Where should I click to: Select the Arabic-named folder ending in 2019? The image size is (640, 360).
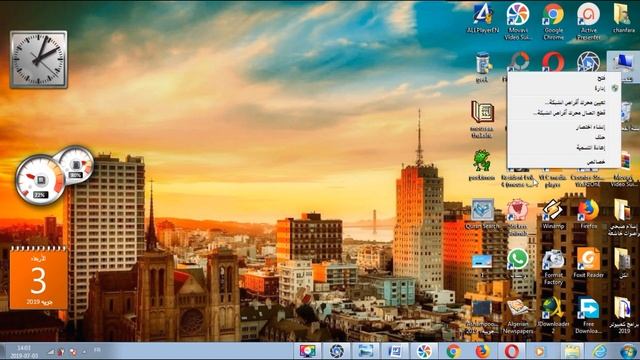click(623, 316)
